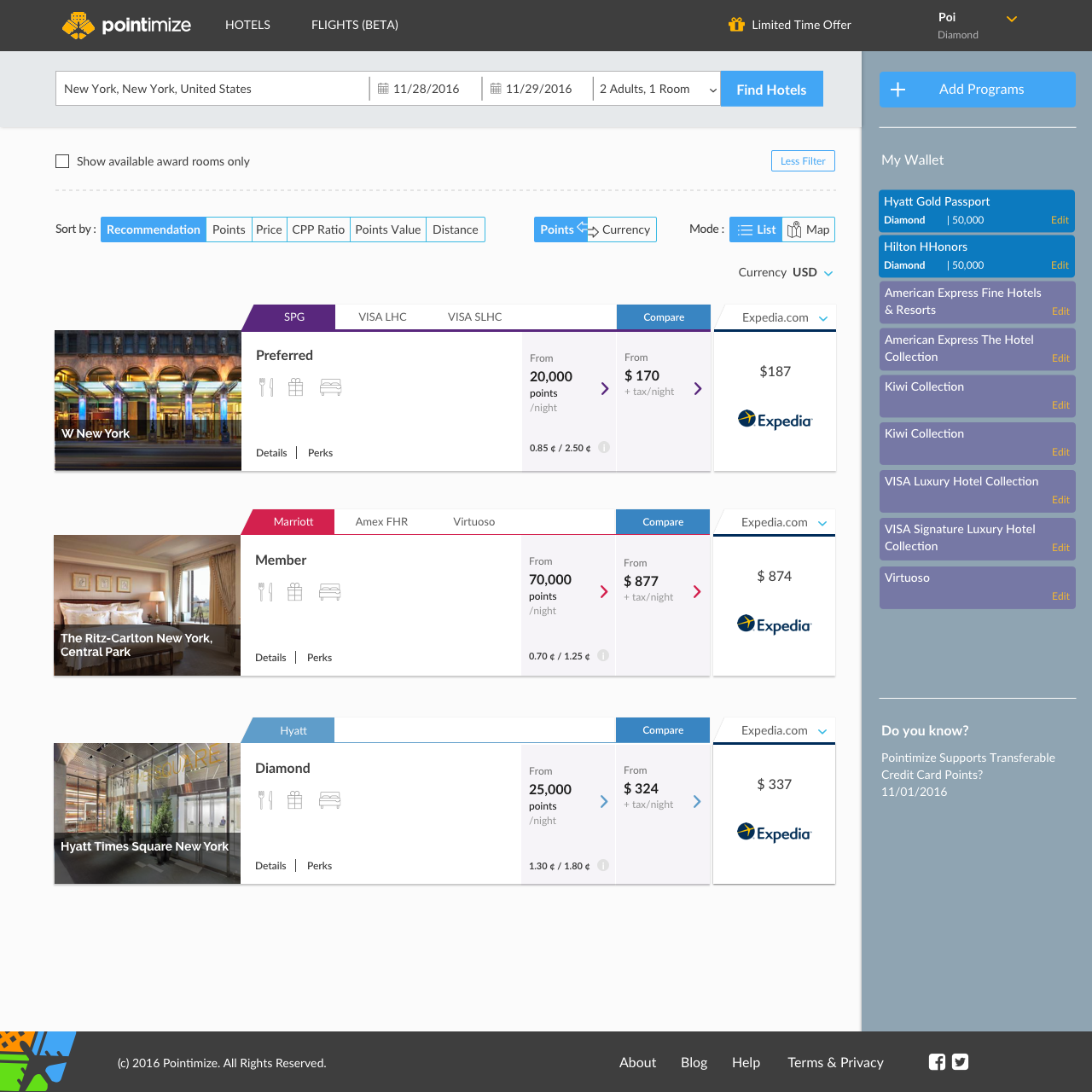Select the SPG tab on W New York
This screenshot has width=1092, height=1092.
290,317
